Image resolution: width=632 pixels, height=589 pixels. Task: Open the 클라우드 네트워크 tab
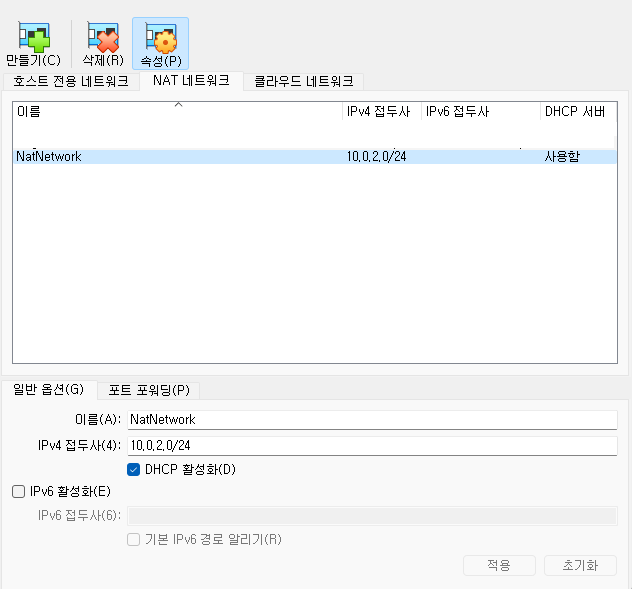coord(304,81)
